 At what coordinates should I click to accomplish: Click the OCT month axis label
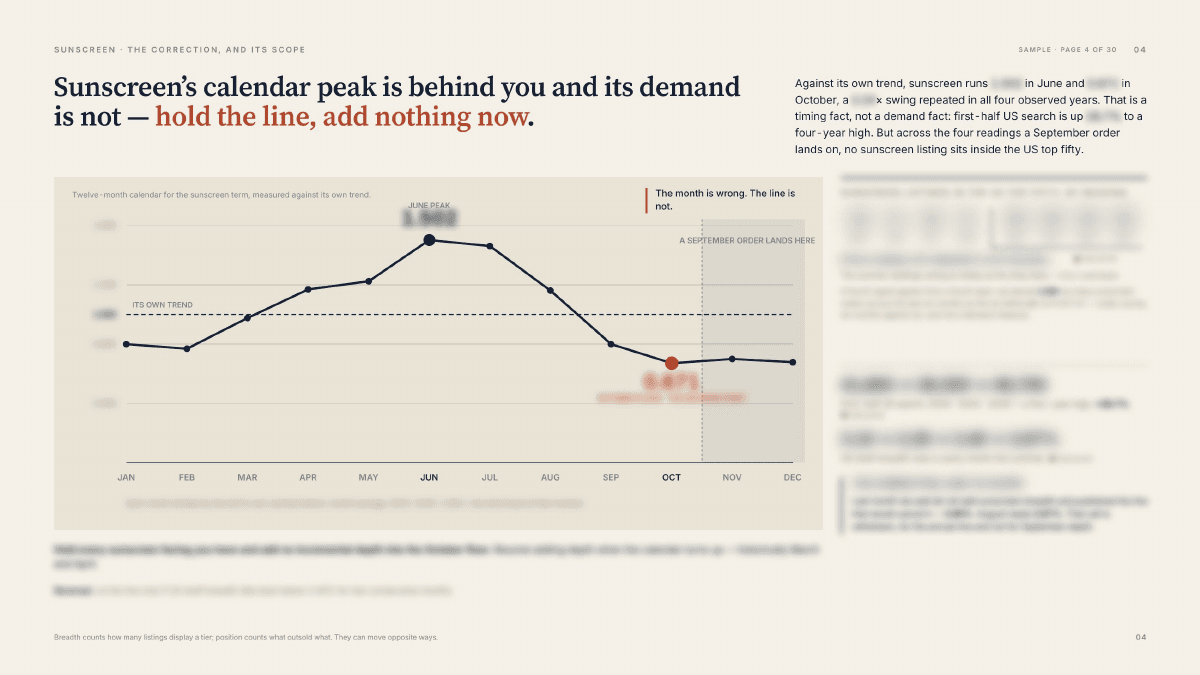671,478
